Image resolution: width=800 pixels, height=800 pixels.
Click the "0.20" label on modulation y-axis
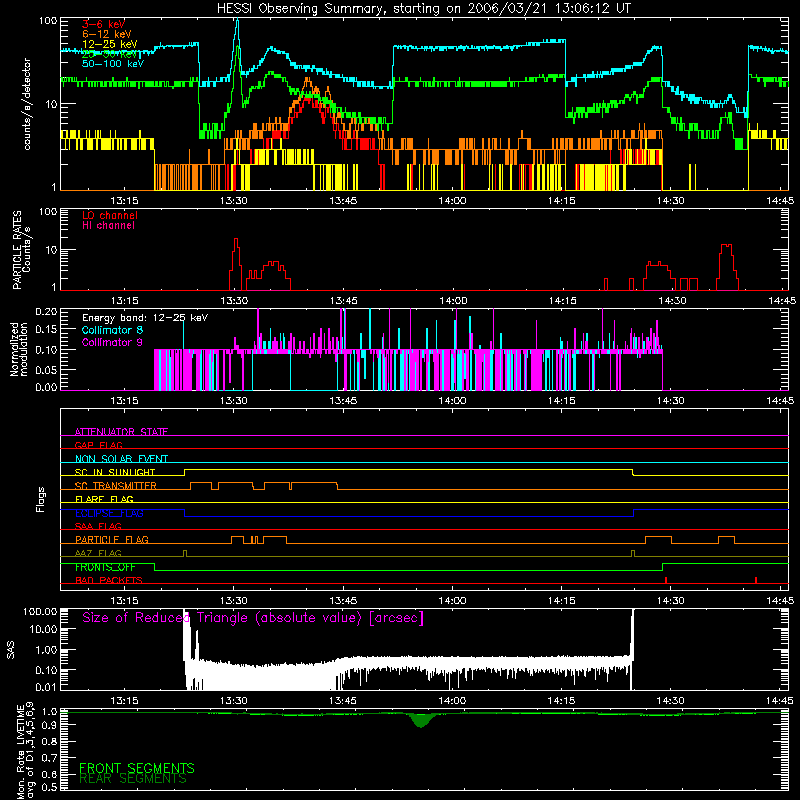[x=46, y=312]
